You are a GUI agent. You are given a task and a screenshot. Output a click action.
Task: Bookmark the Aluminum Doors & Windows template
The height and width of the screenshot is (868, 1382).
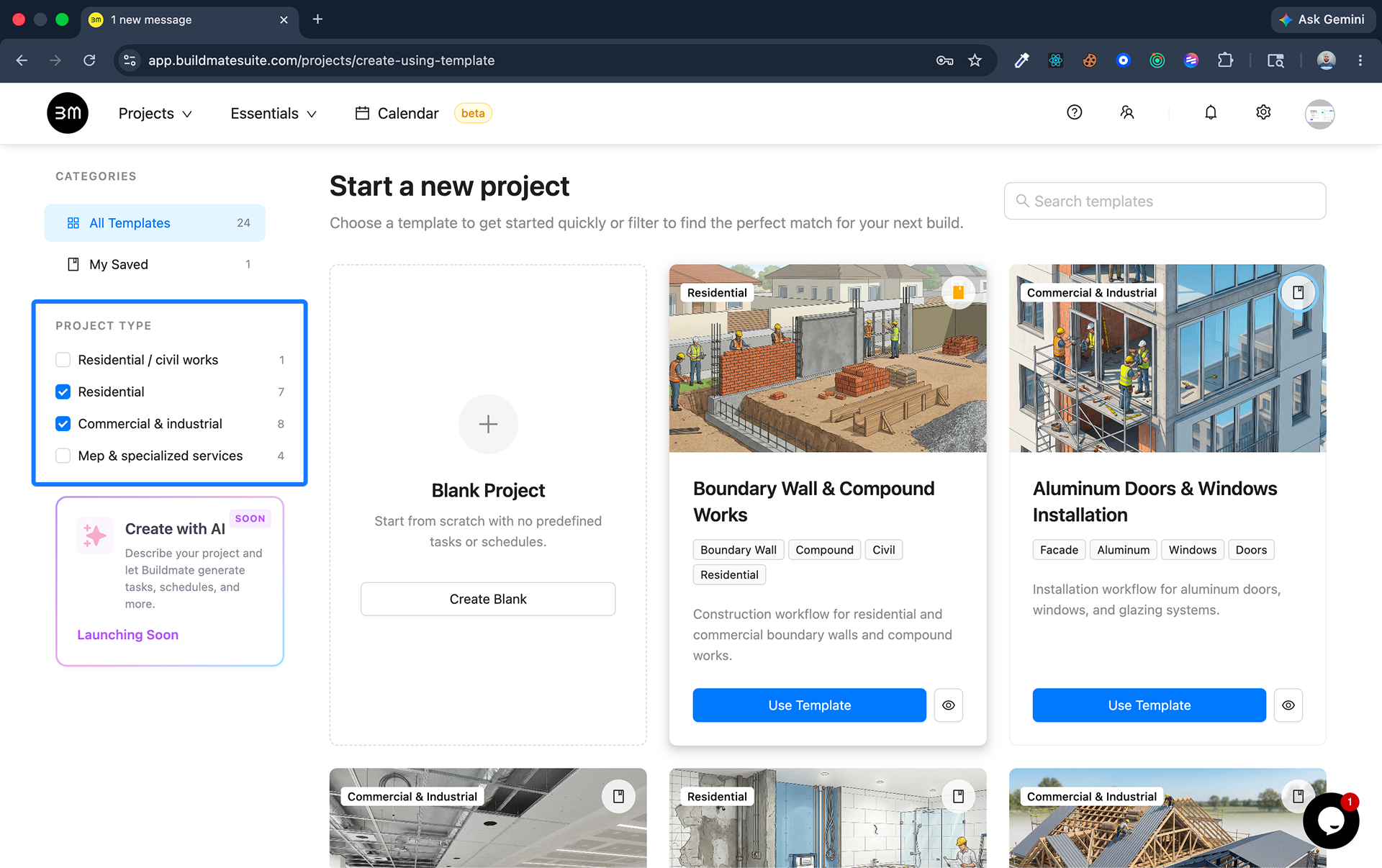(x=1298, y=292)
